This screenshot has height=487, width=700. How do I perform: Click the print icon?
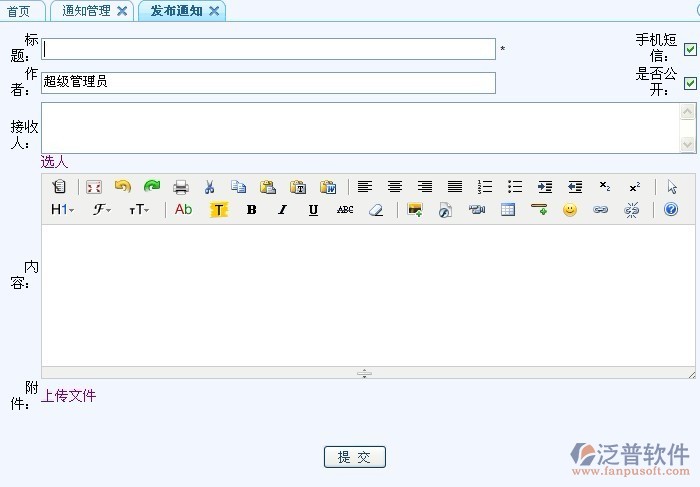pos(181,187)
